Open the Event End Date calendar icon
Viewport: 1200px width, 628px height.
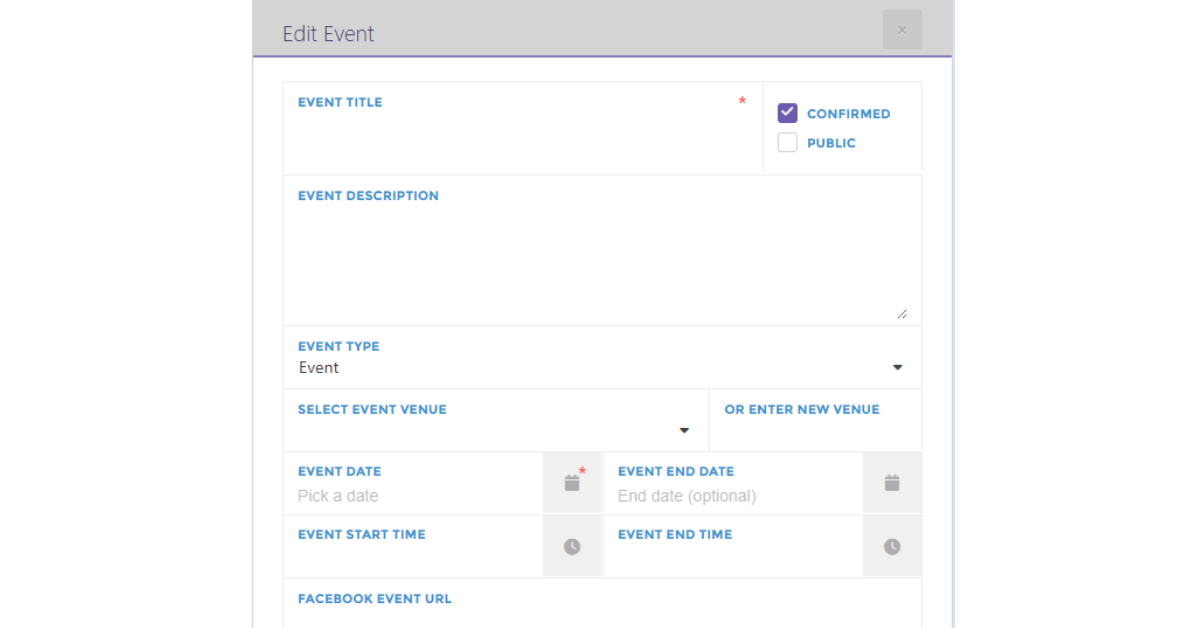pyautogui.click(x=892, y=484)
